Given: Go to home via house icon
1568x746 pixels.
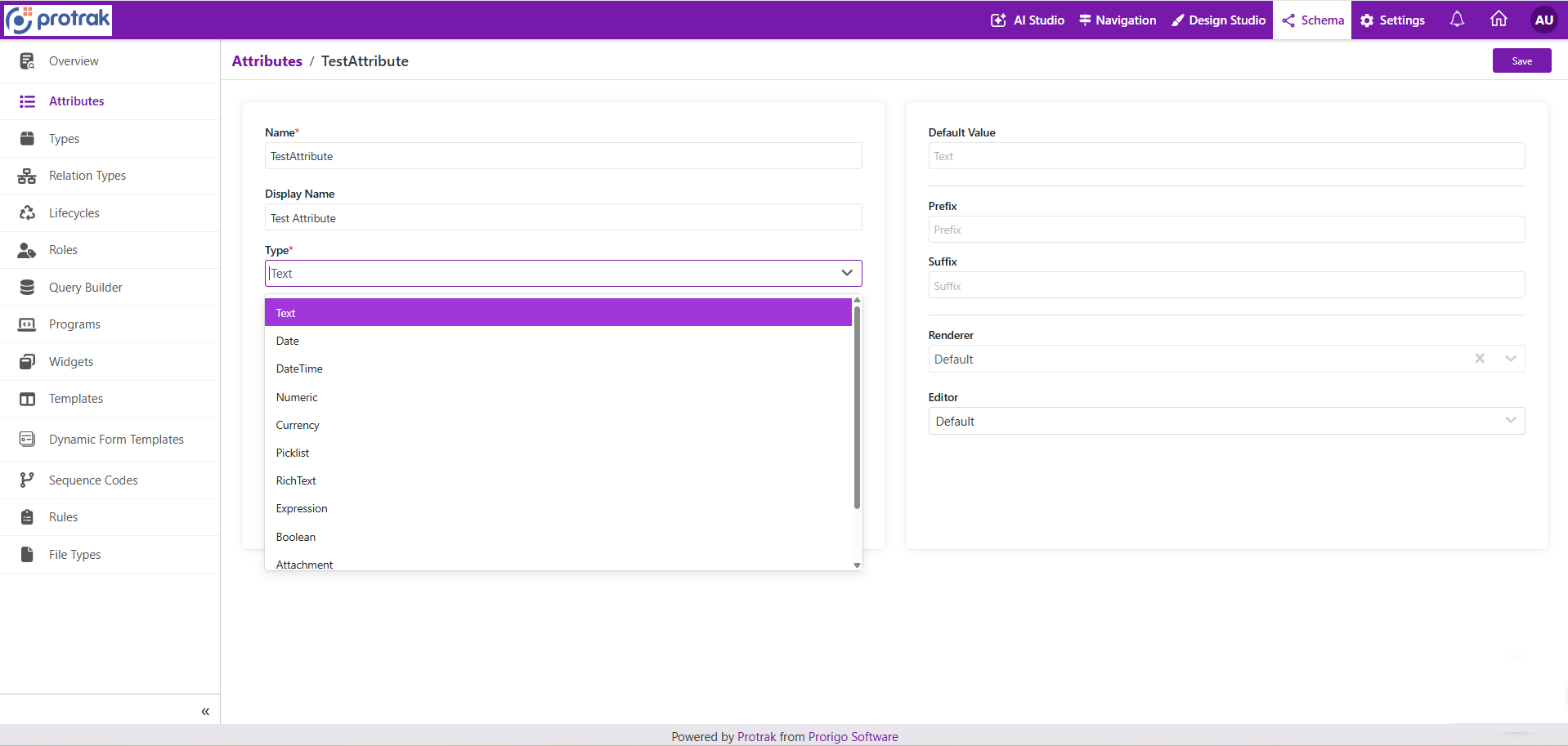Looking at the screenshot, I should (x=1499, y=20).
